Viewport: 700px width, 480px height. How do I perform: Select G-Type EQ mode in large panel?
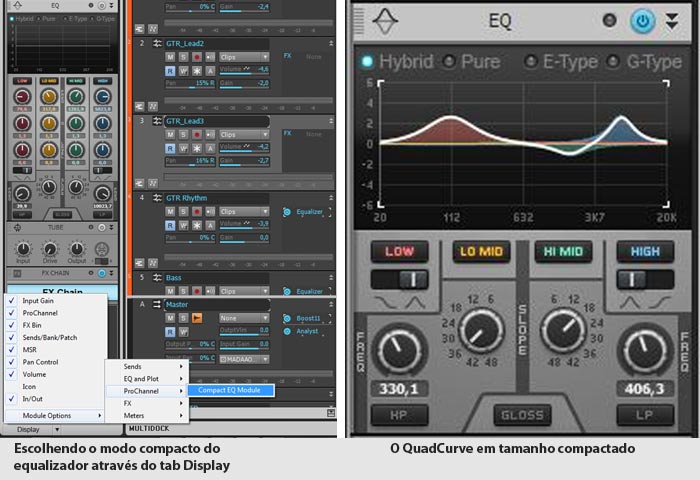tap(613, 62)
